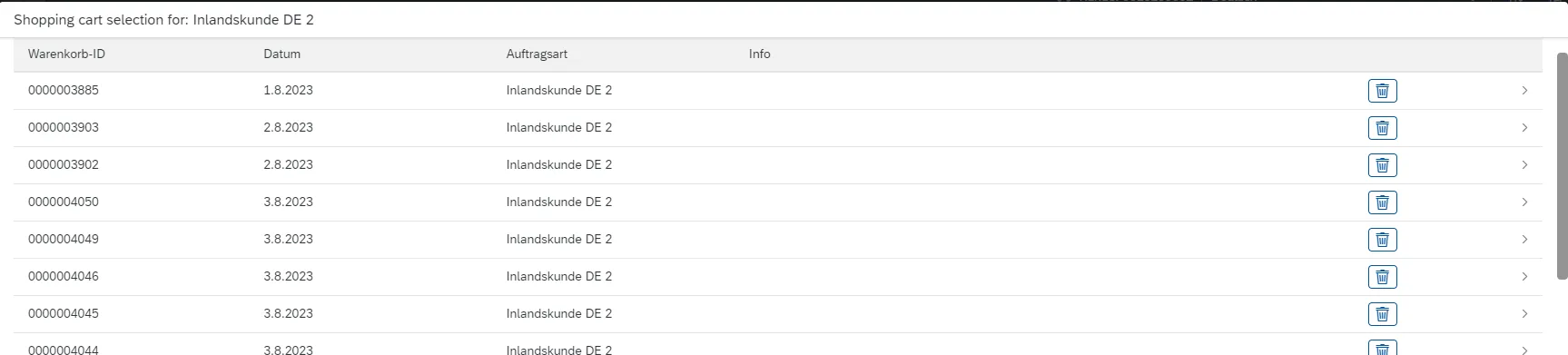Select cart ID 0000004049 row
This screenshot has height=355, width=1568.
click(778, 240)
